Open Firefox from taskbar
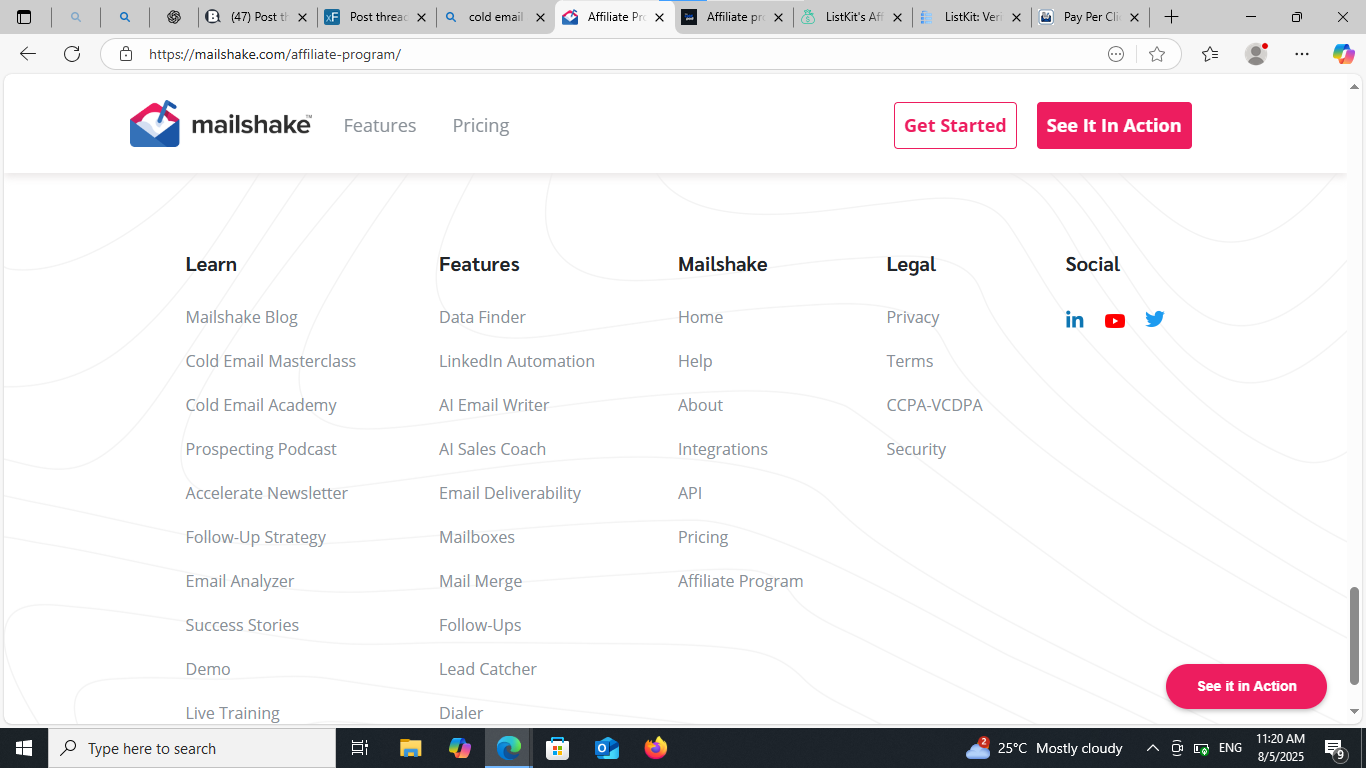Screen dimensions: 1366x768 [x=656, y=748]
